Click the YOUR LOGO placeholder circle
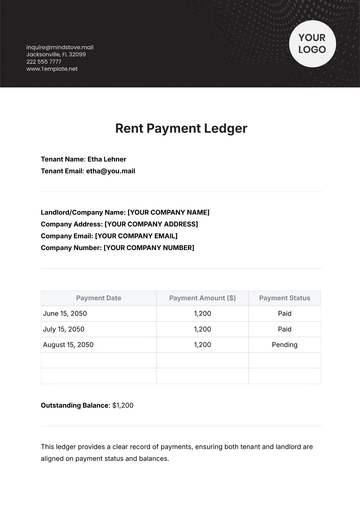The height and width of the screenshot is (509, 360). pyautogui.click(x=312, y=44)
